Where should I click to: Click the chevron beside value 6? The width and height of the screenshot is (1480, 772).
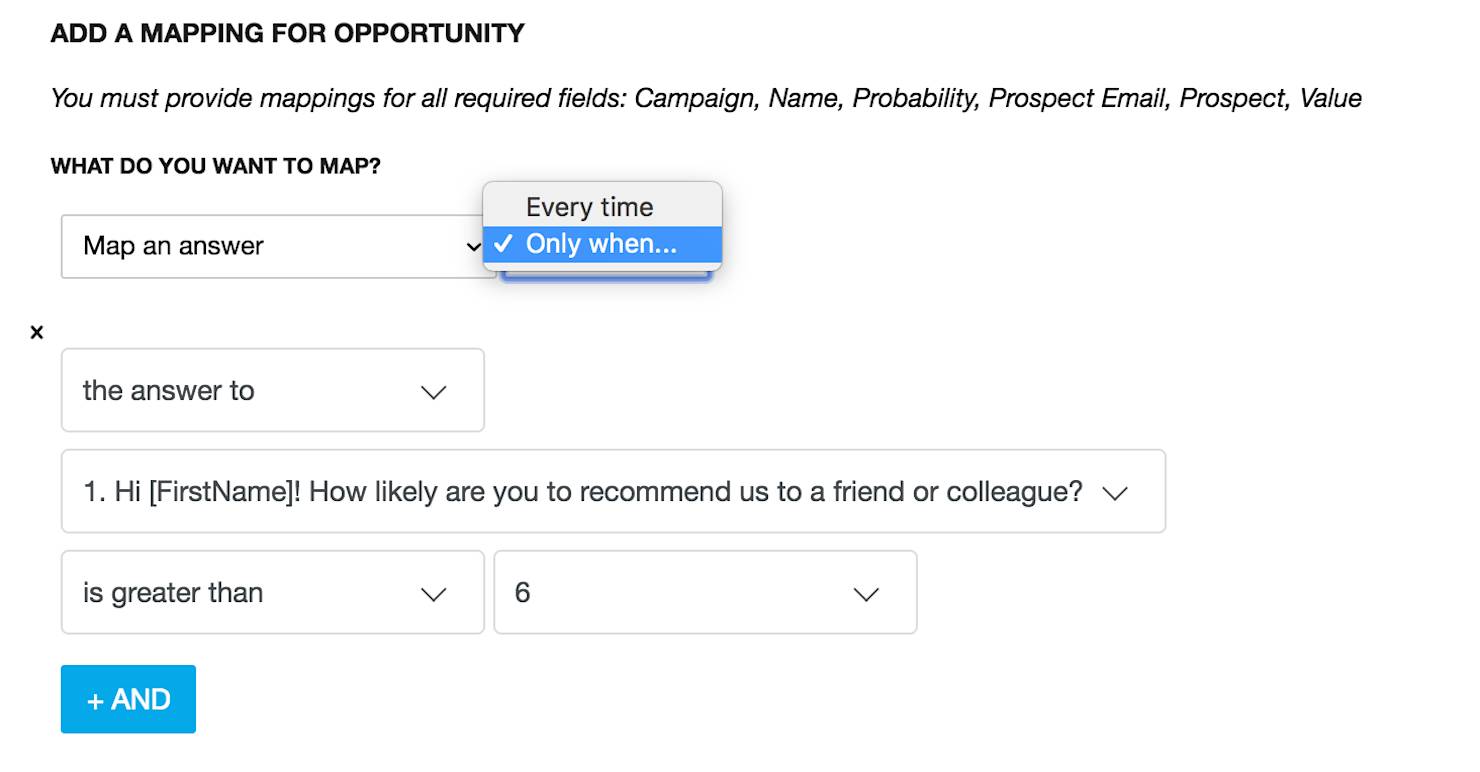(x=865, y=594)
